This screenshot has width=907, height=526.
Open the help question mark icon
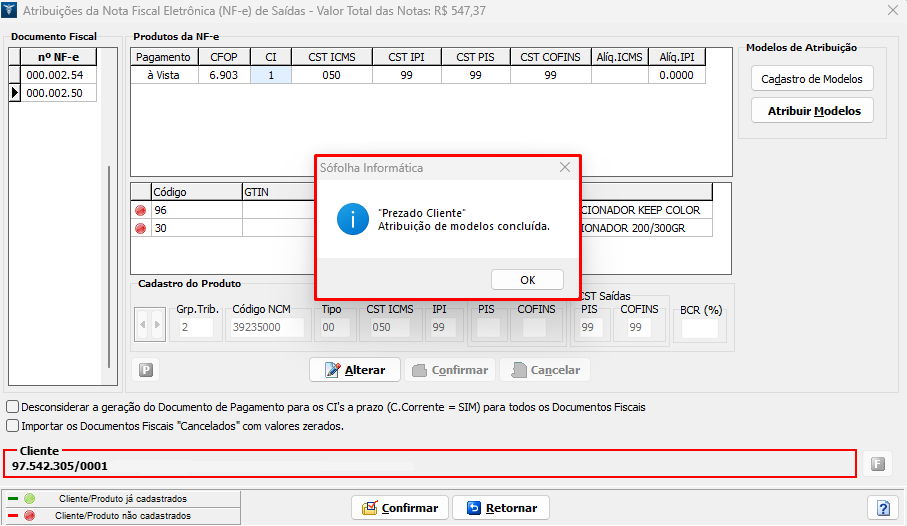(882, 508)
